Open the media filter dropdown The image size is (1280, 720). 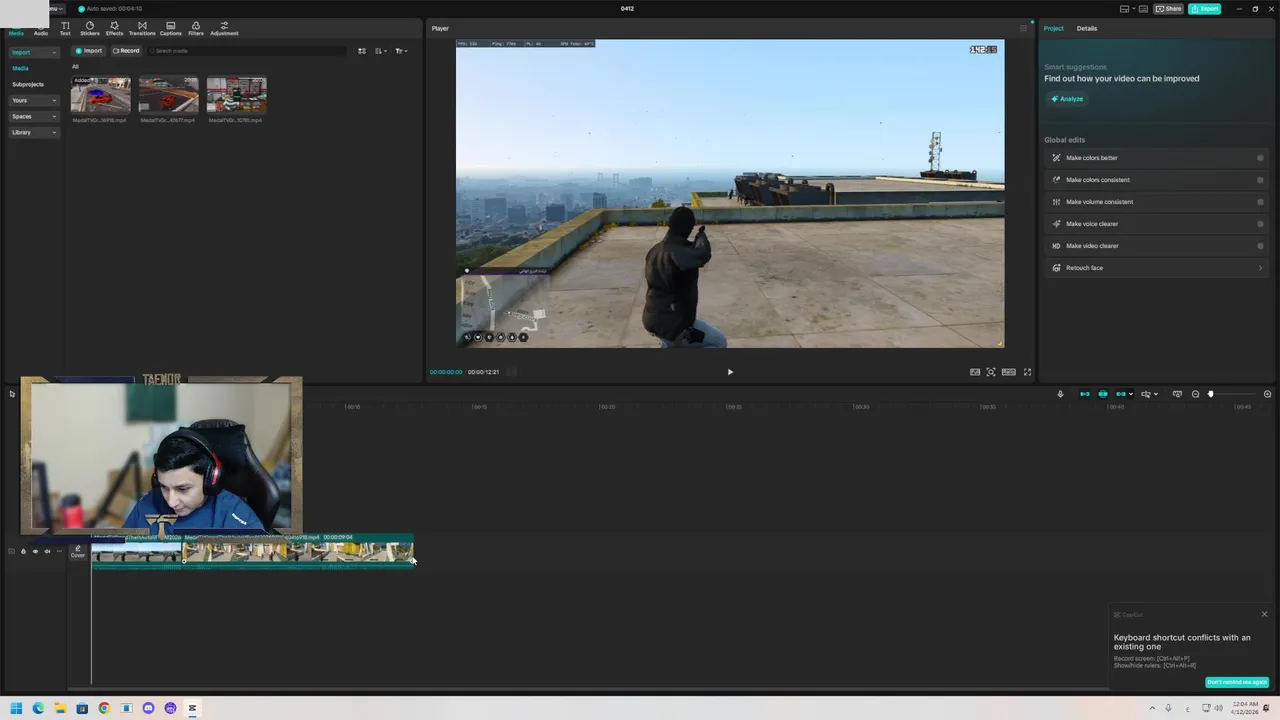pos(401,51)
